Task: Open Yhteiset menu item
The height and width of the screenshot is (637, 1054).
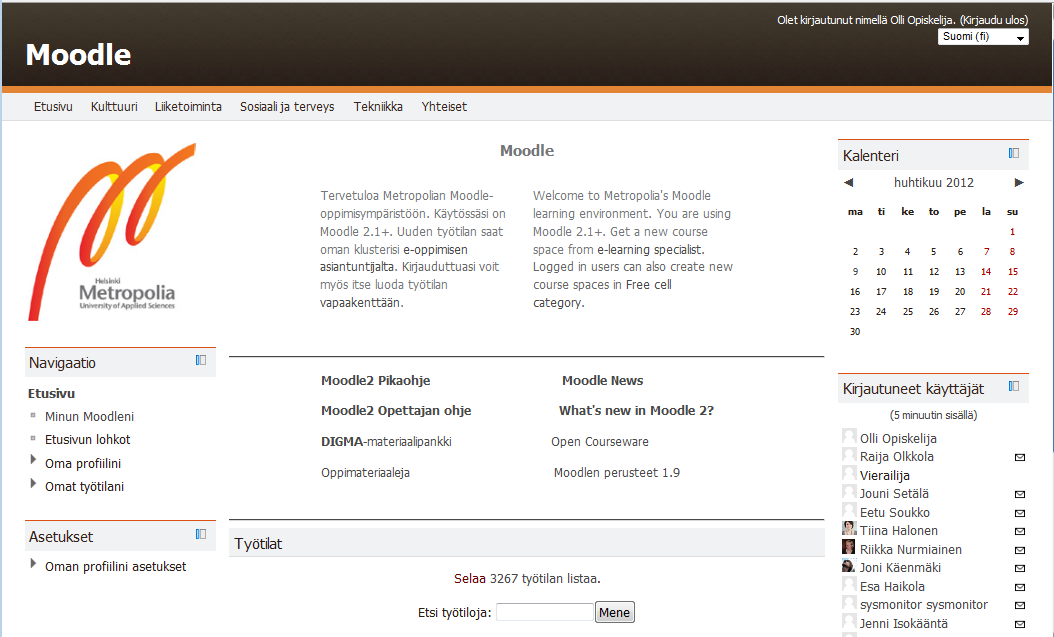Action: pyautogui.click(x=444, y=107)
